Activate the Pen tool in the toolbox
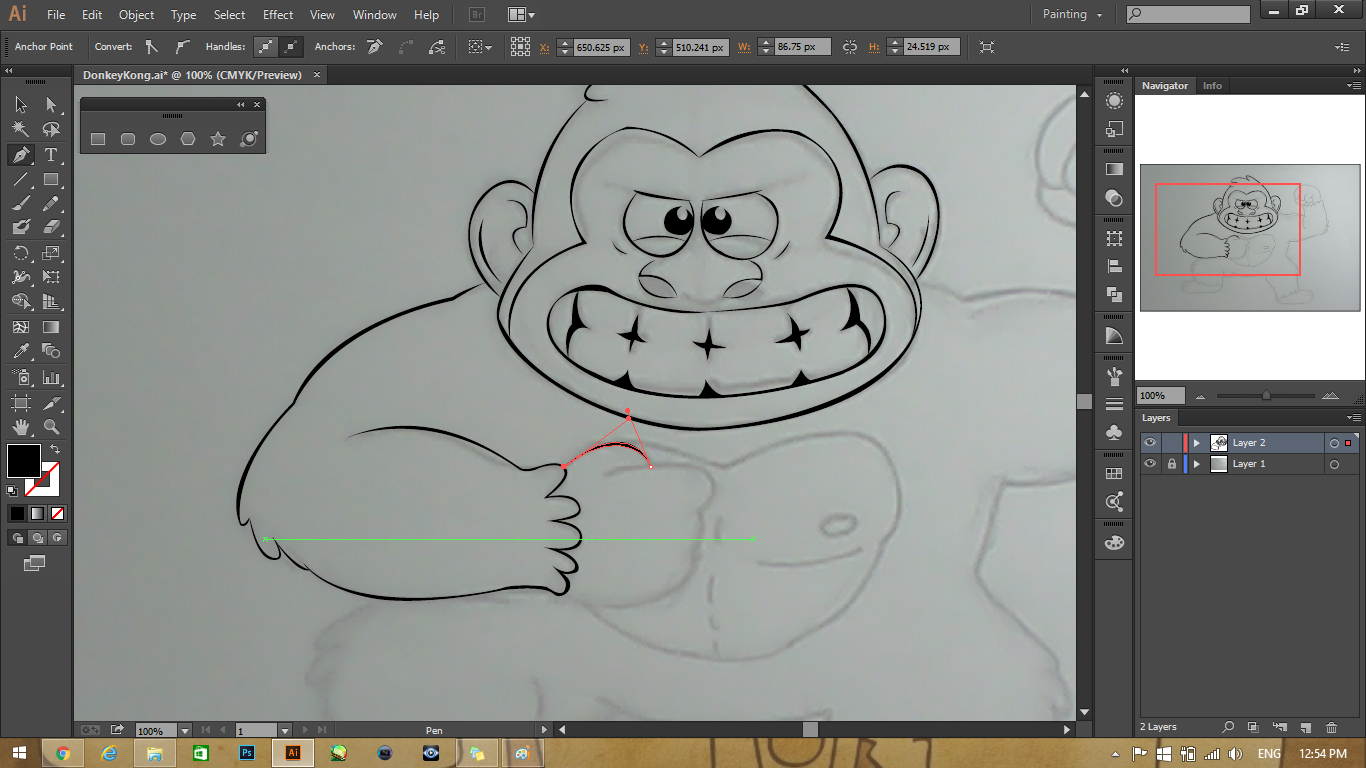Viewport: 1366px width, 768px height. [21, 155]
